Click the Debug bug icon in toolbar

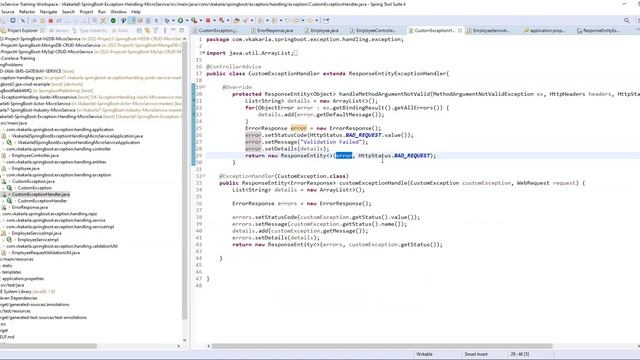[167, 20]
